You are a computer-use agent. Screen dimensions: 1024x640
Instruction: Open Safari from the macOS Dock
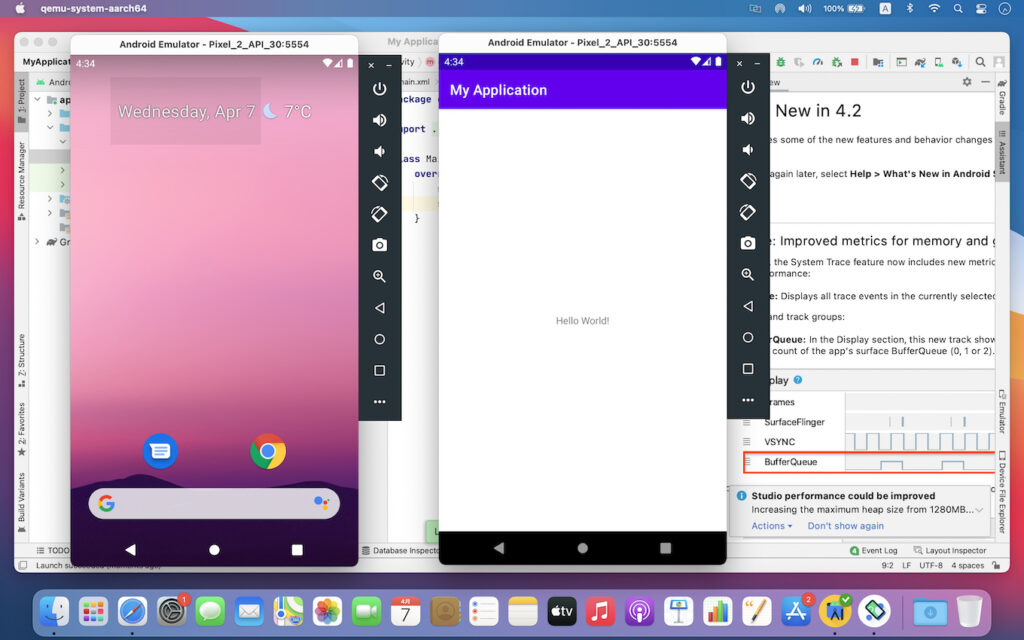point(133,610)
